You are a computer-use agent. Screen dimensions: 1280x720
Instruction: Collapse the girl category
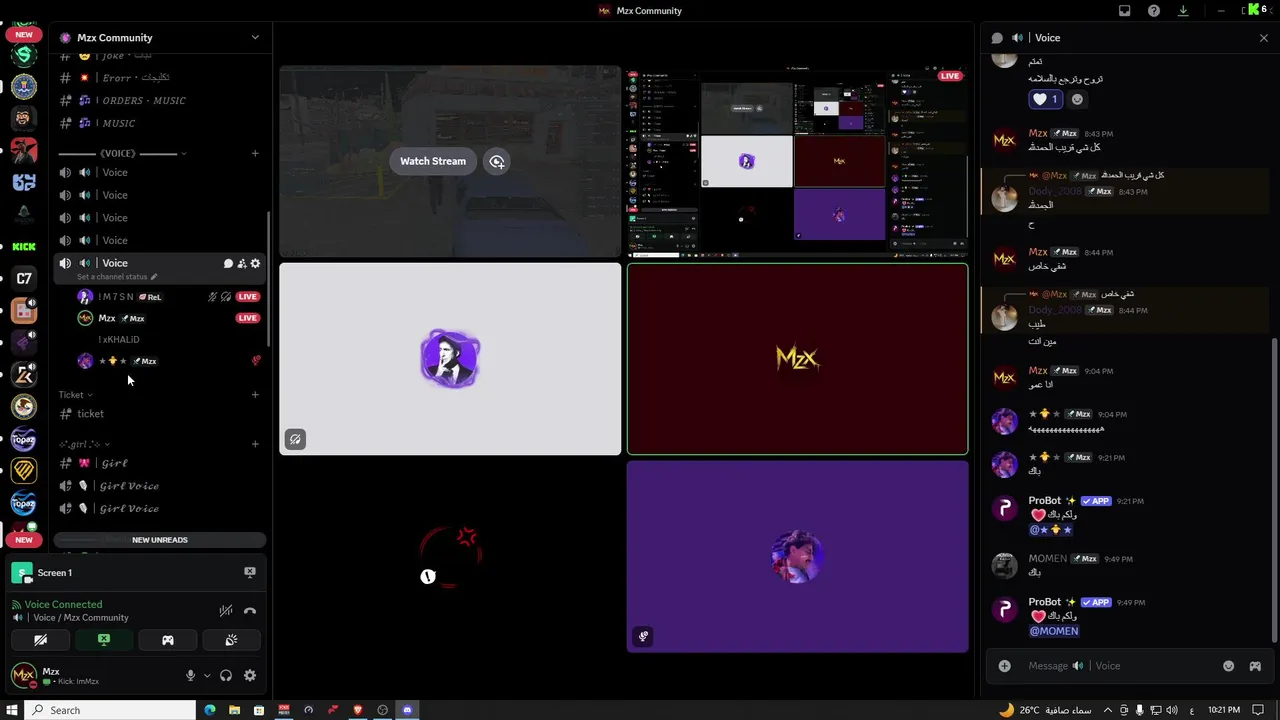tap(84, 444)
